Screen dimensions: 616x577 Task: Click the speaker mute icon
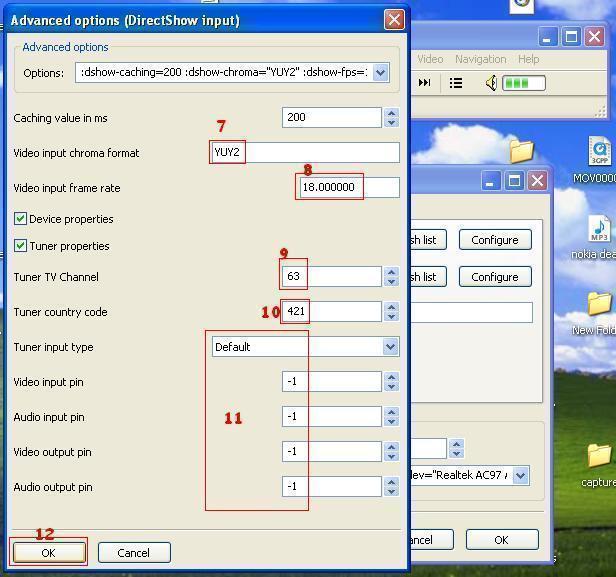tap(490, 83)
